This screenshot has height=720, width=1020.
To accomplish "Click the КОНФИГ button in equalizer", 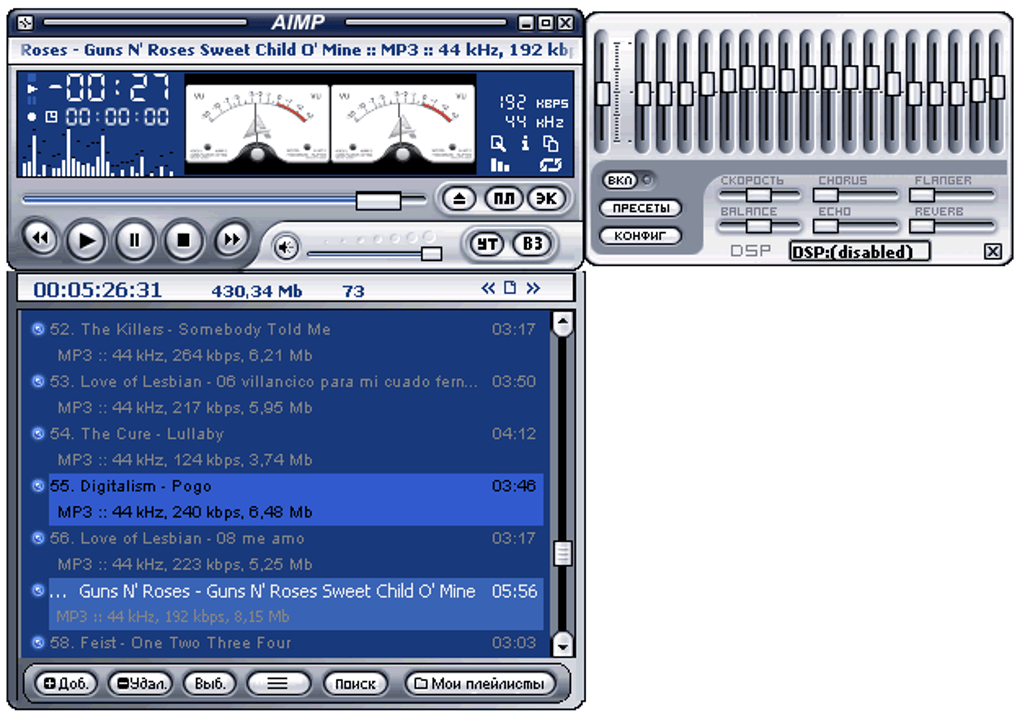I will [641, 235].
